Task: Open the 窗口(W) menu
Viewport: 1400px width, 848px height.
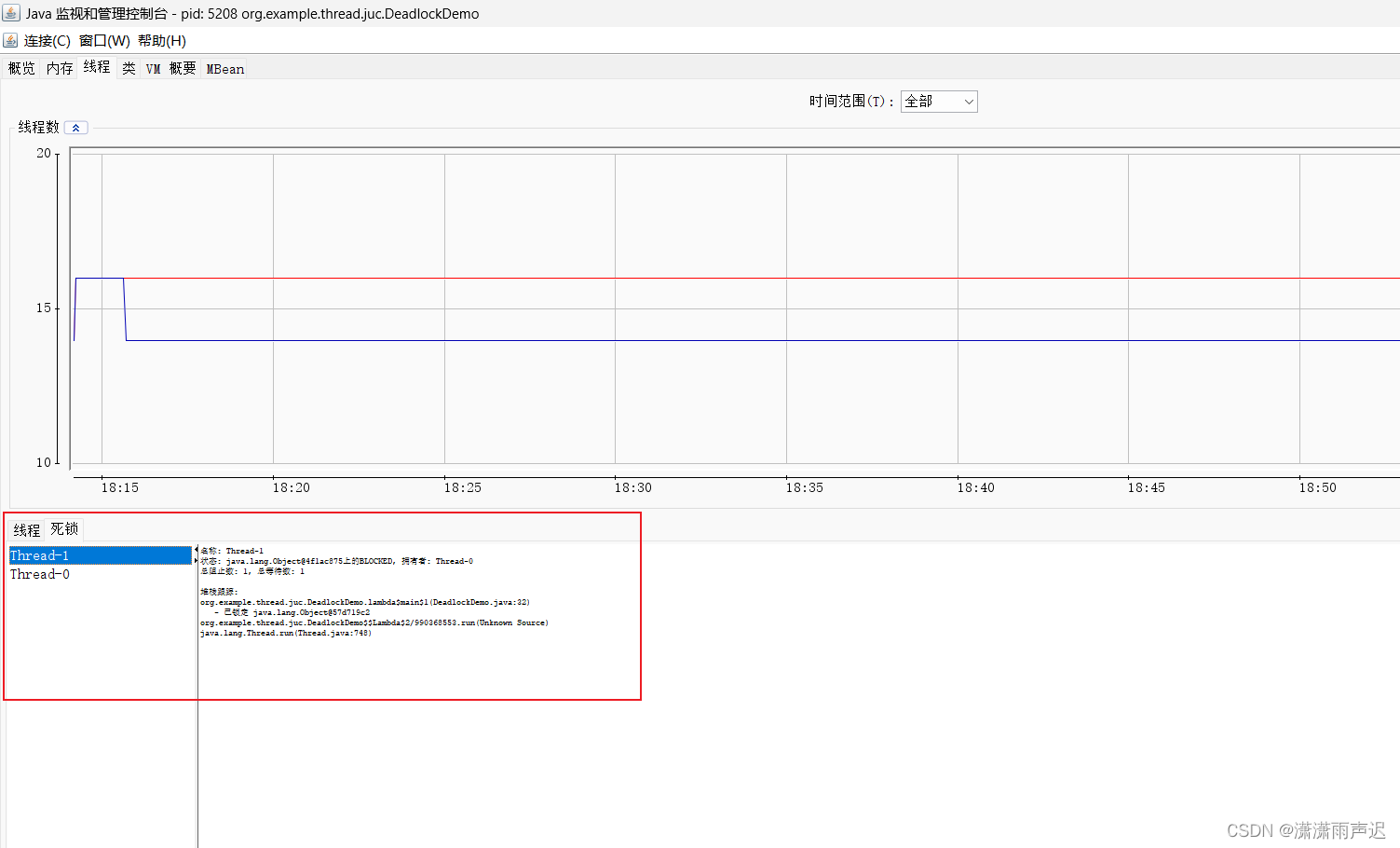Action: (104, 41)
